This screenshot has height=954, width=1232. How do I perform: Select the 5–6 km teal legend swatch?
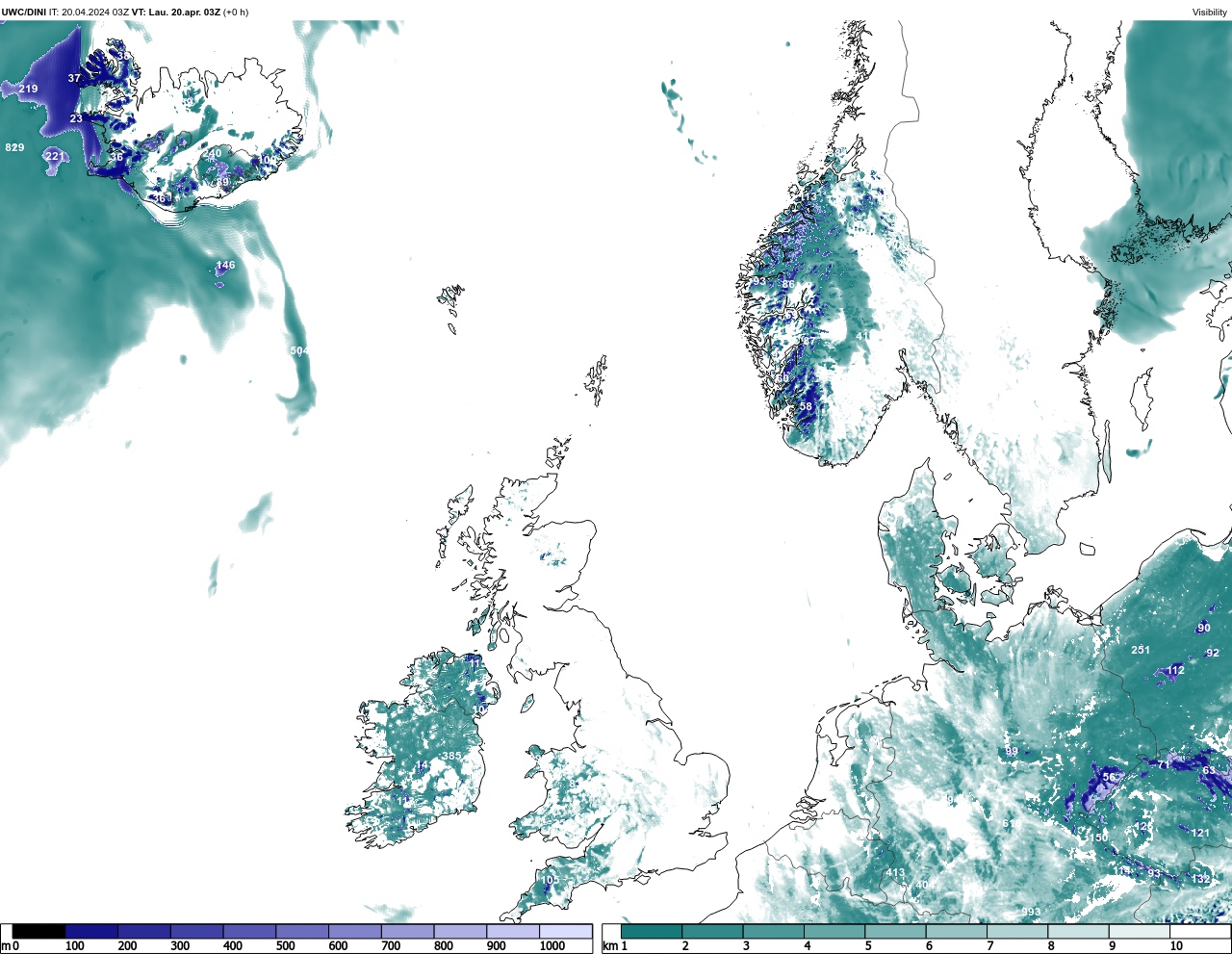(896, 932)
